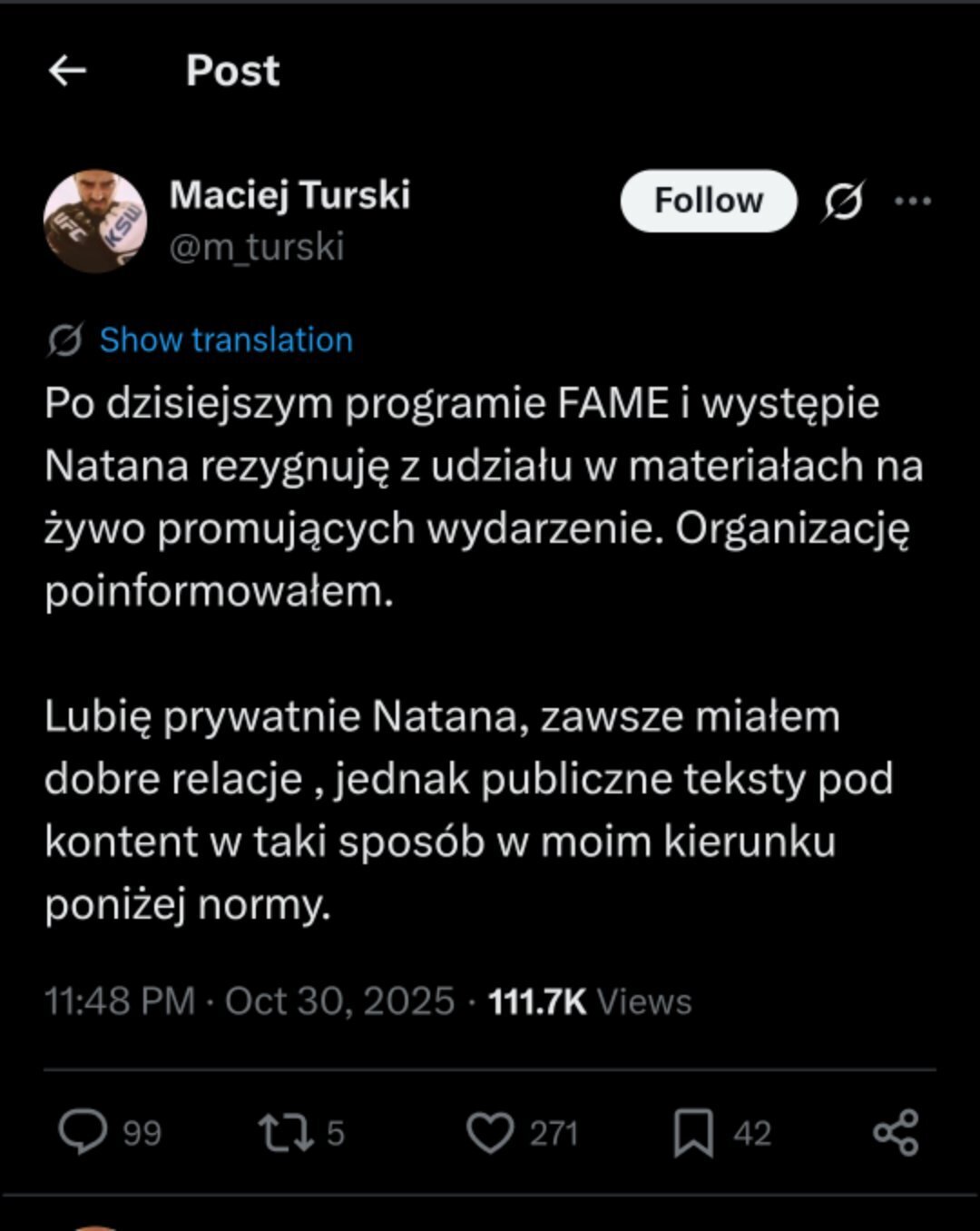Click the Post header title
980x1231 pixels.
(232, 70)
